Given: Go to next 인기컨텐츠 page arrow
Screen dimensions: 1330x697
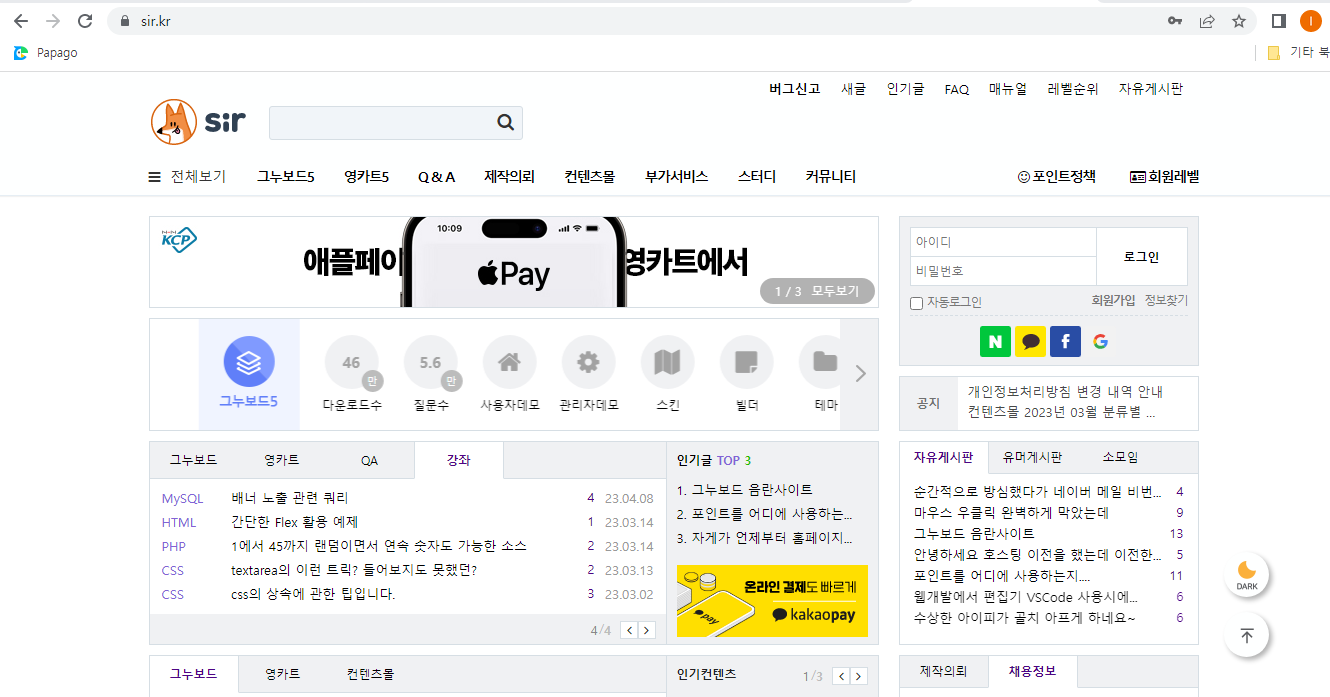Looking at the screenshot, I should (x=858, y=677).
